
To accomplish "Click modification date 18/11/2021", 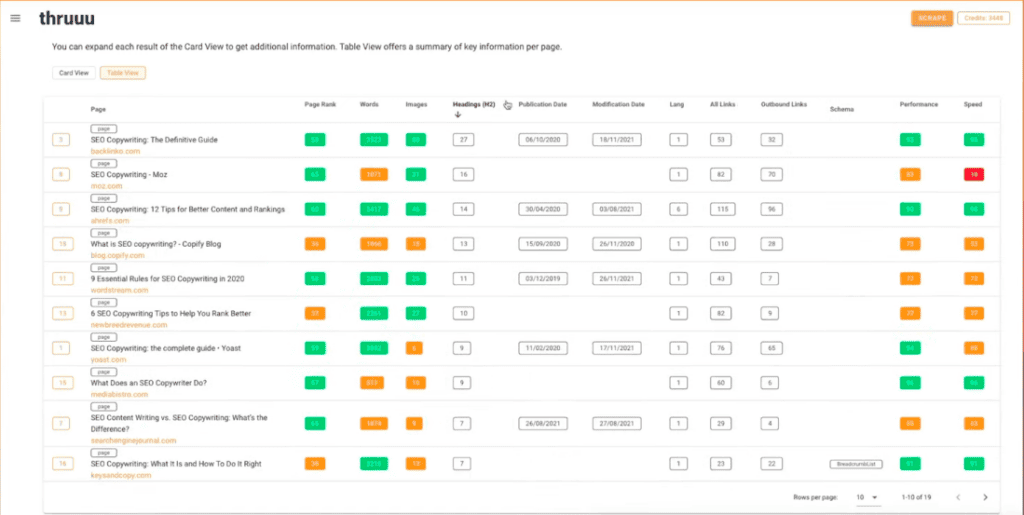I will pyautogui.click(x=617, y=140).
